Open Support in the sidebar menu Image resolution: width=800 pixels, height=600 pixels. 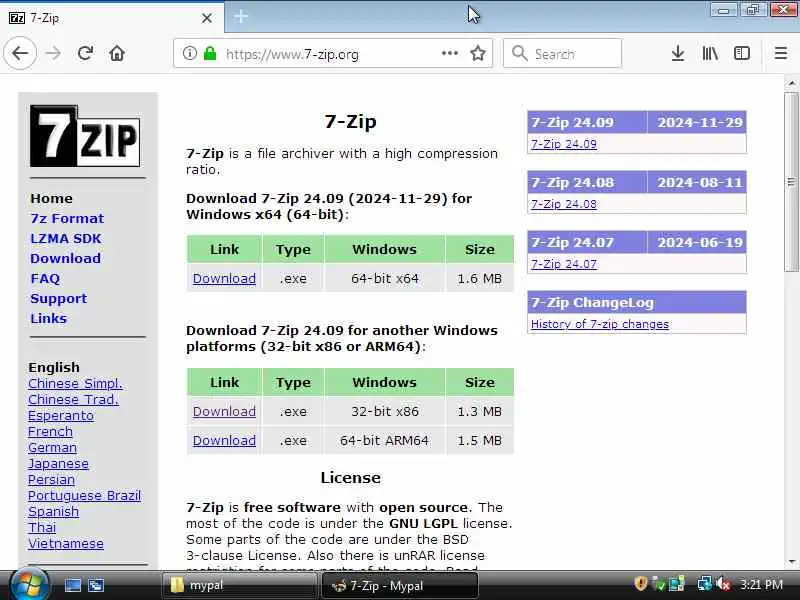58,298
